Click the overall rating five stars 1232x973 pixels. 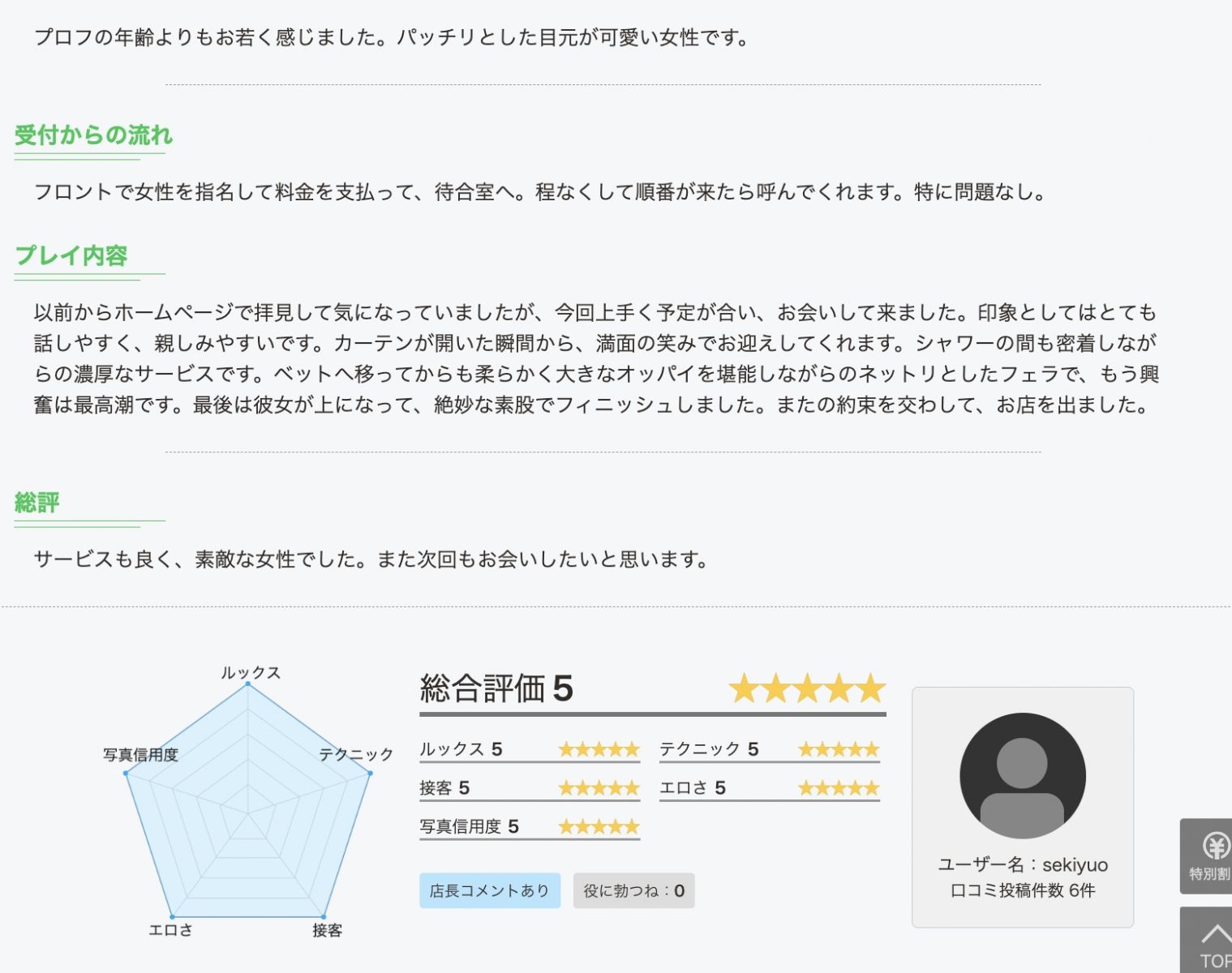[807, 688]
